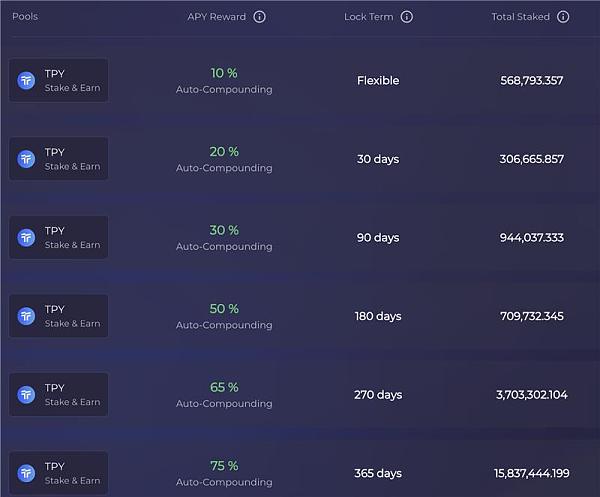Click the TPY token icon in 30 days pool
This screenshot has width=600, height=497.
click(27, 159)
